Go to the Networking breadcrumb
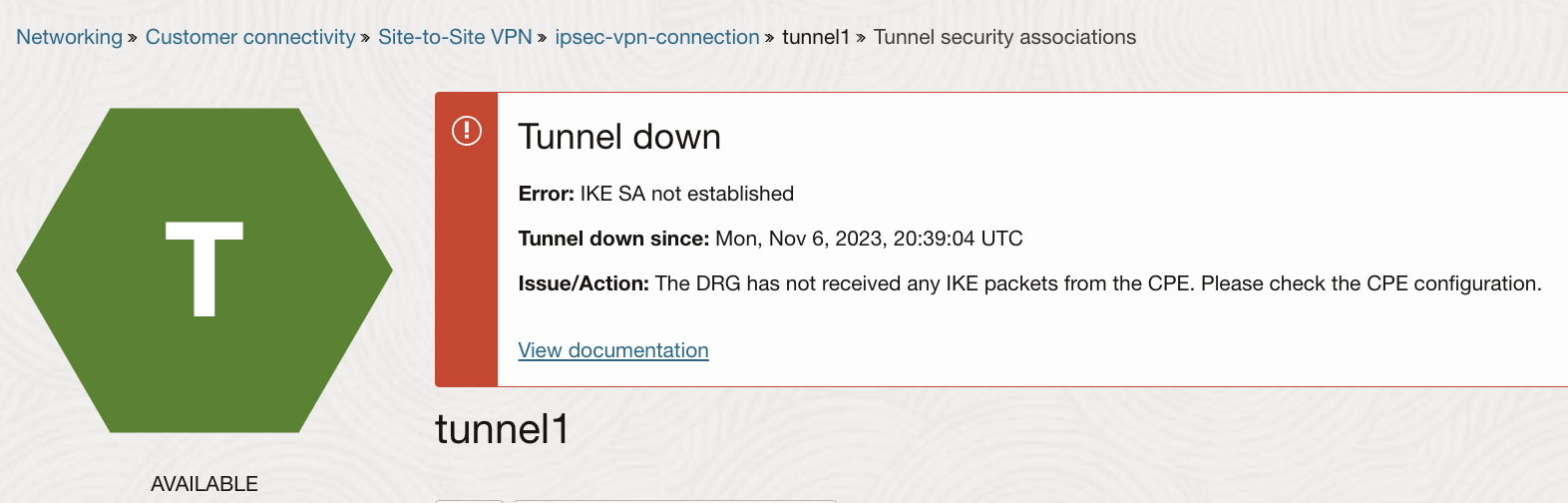Screen dimensions: 1568x503 coord(69,37)
